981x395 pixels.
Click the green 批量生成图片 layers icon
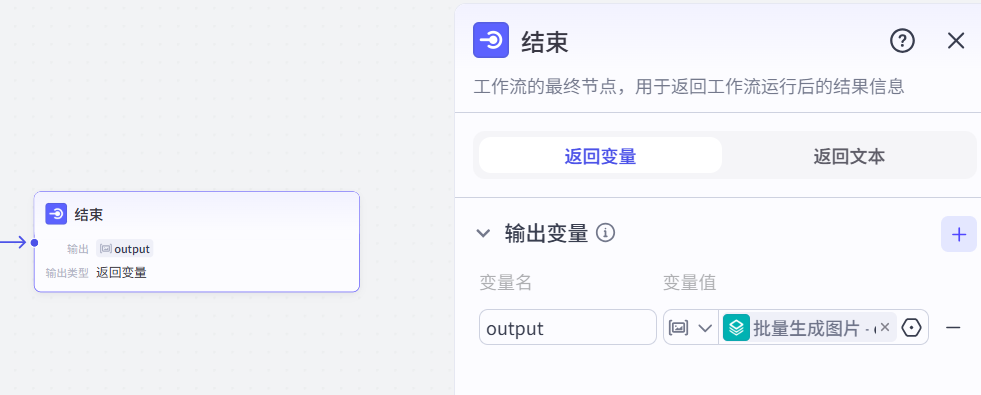[736, 327]
